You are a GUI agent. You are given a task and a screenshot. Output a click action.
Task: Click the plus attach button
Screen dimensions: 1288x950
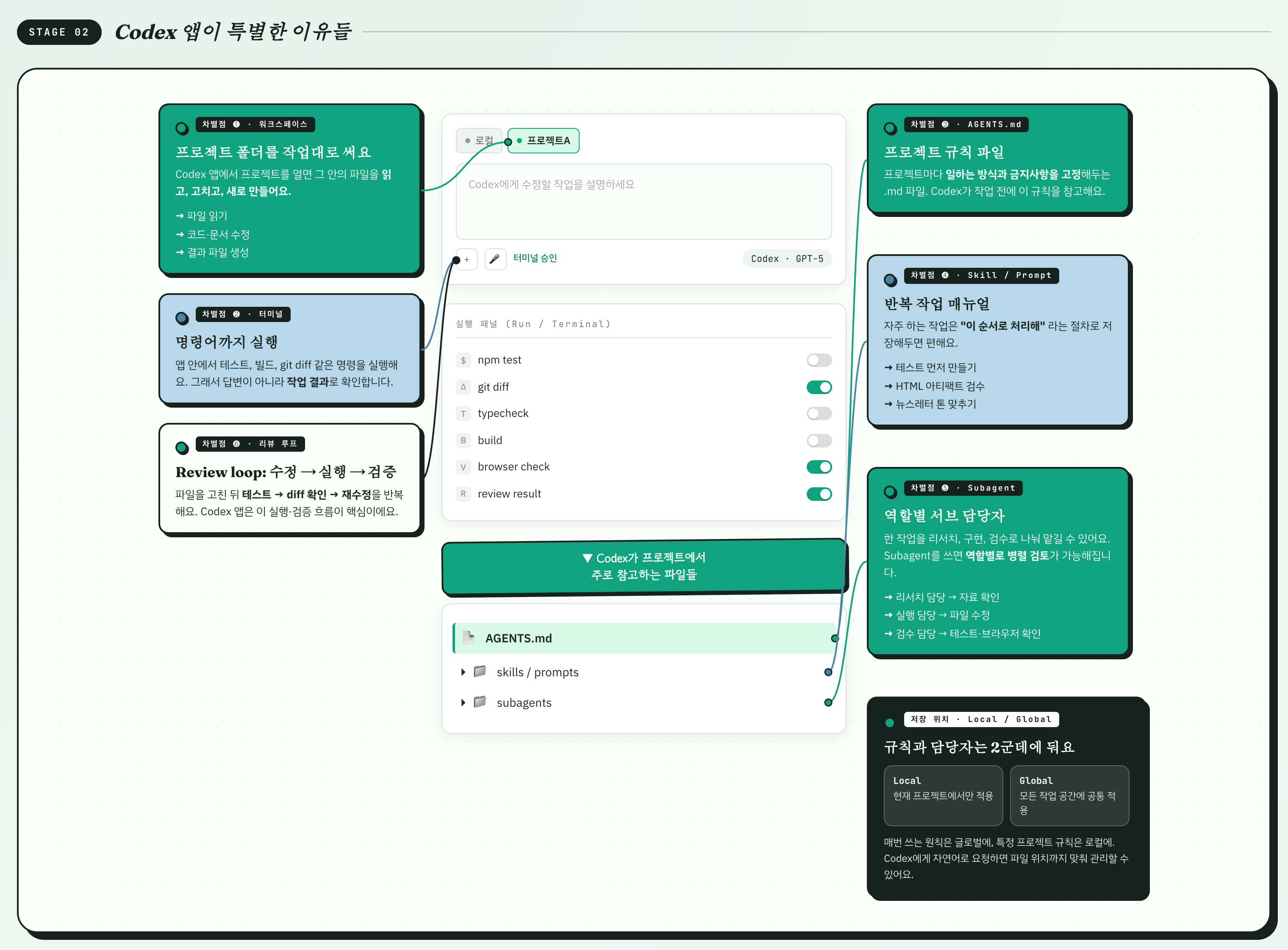coord(467,259)
